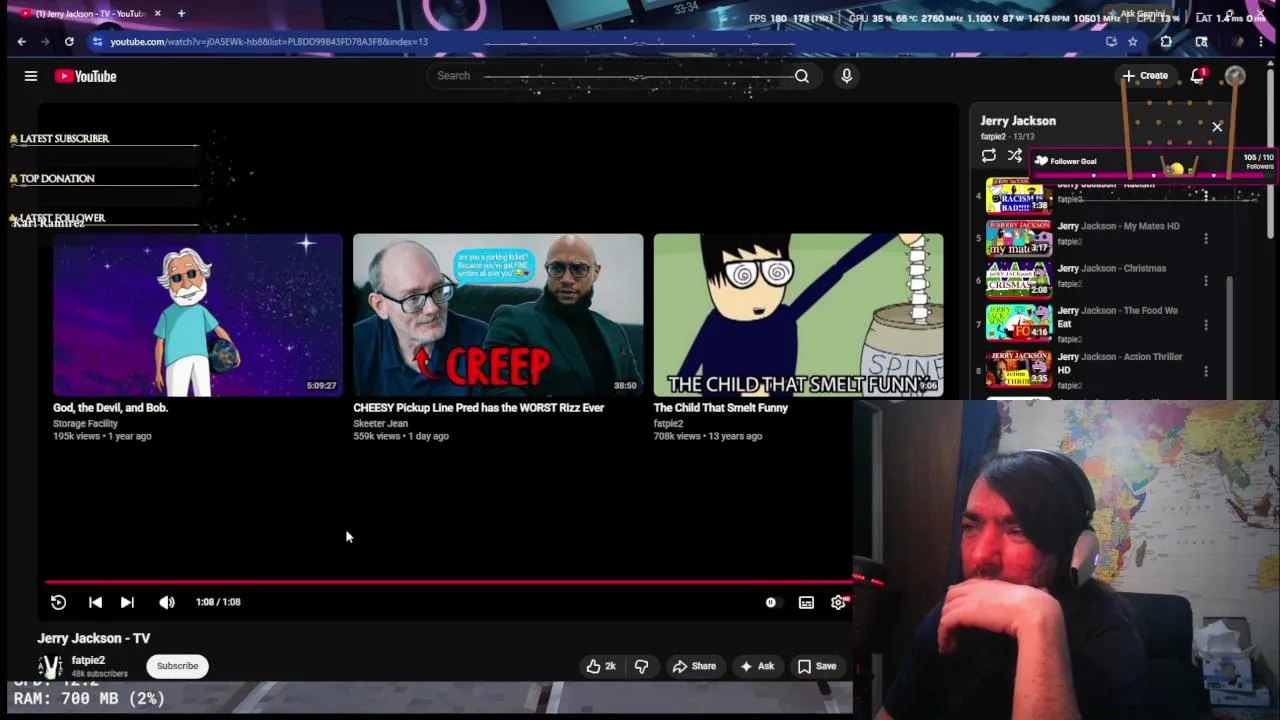Like the video (2k thumbs up)

click(601, 666)
